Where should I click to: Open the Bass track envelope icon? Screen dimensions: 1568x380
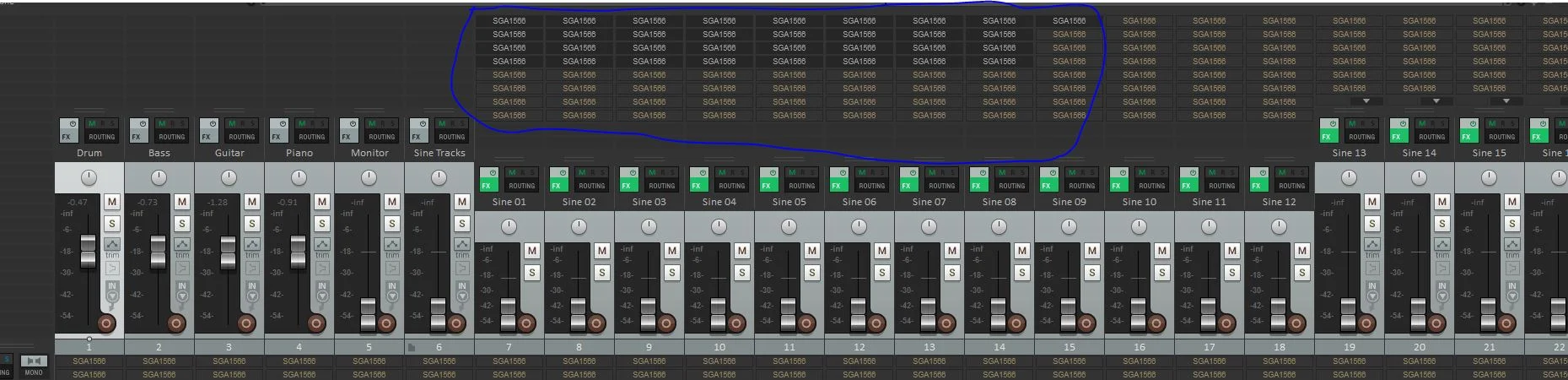(x=182, y=244)
